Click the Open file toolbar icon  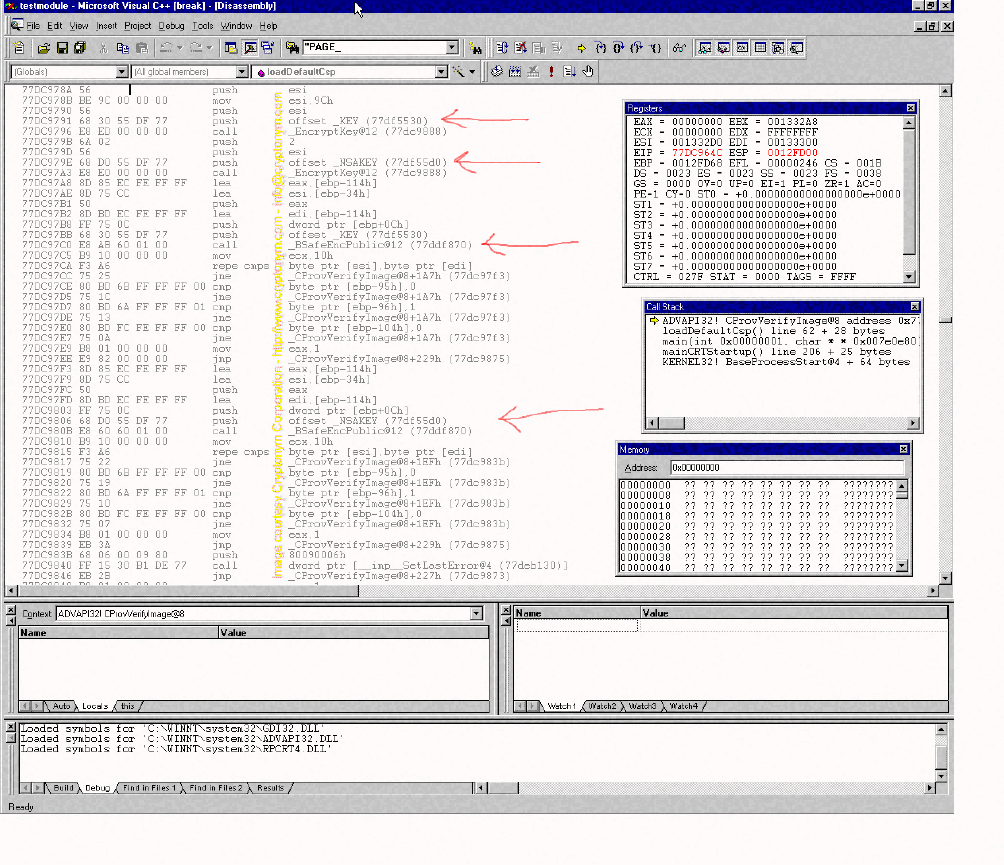(x=43, y=48)
